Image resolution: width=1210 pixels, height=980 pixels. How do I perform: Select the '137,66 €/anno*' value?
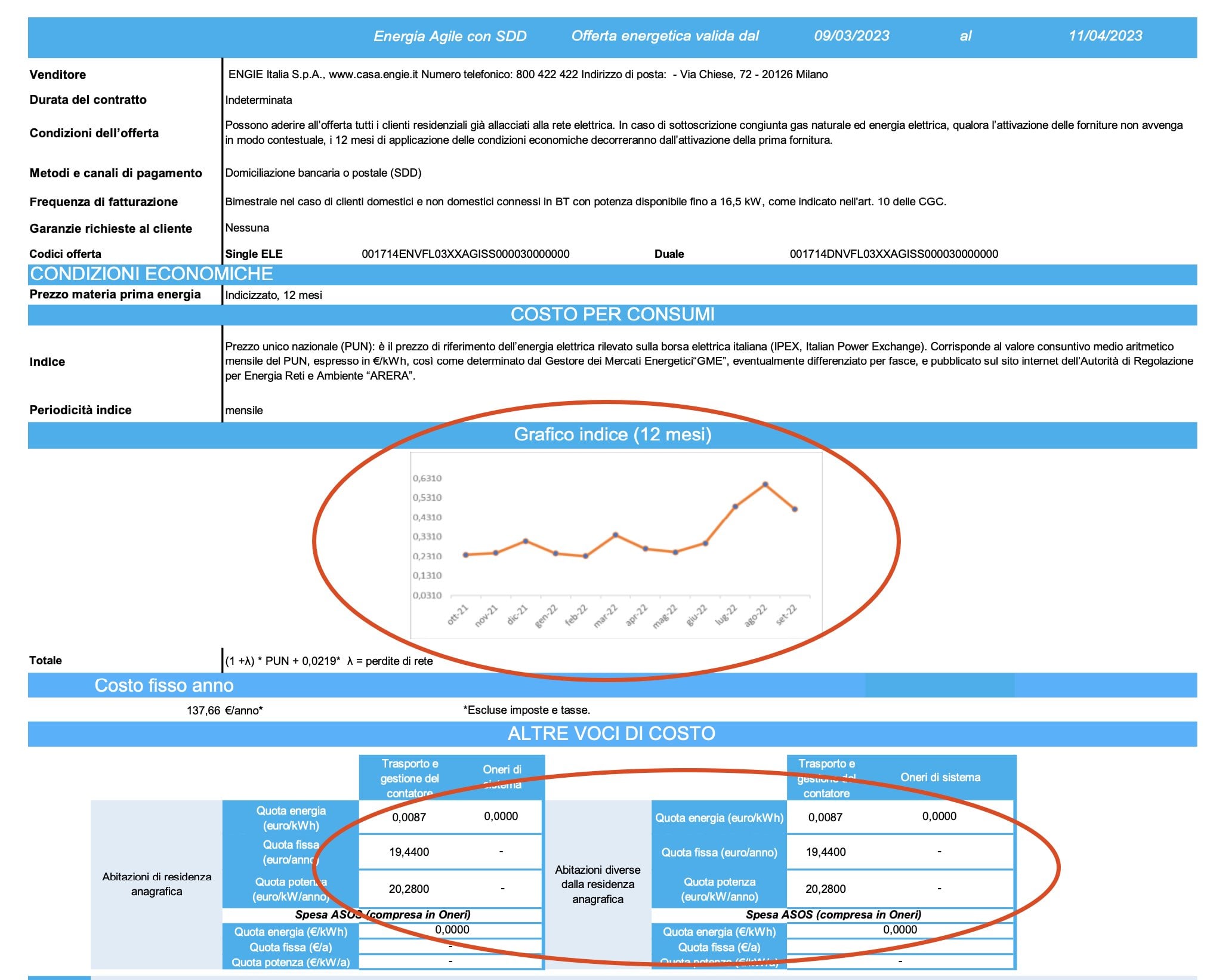(225, 711)
